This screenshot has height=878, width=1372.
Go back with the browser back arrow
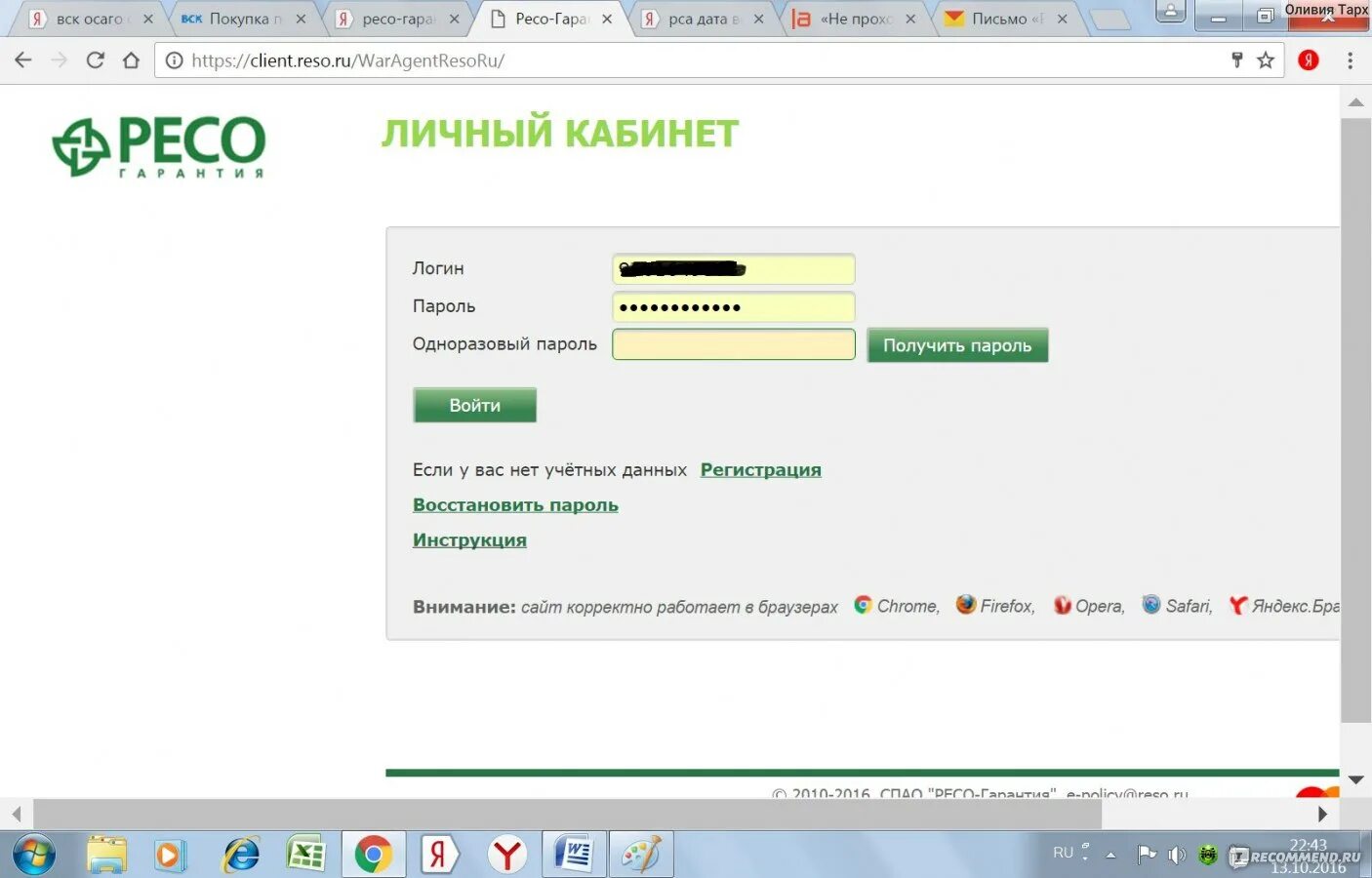23,60
